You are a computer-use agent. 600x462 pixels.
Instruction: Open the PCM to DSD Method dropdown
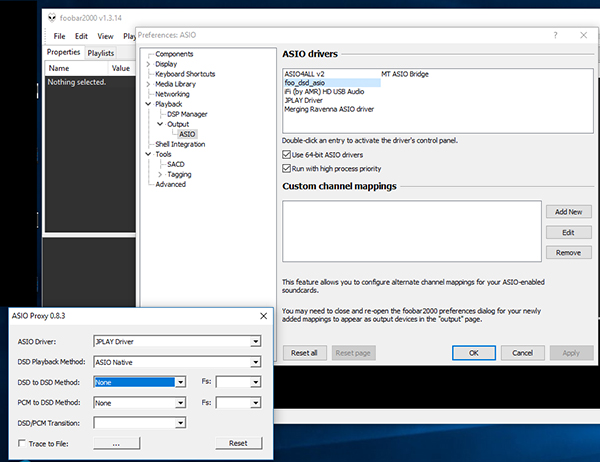click(181, 403)
